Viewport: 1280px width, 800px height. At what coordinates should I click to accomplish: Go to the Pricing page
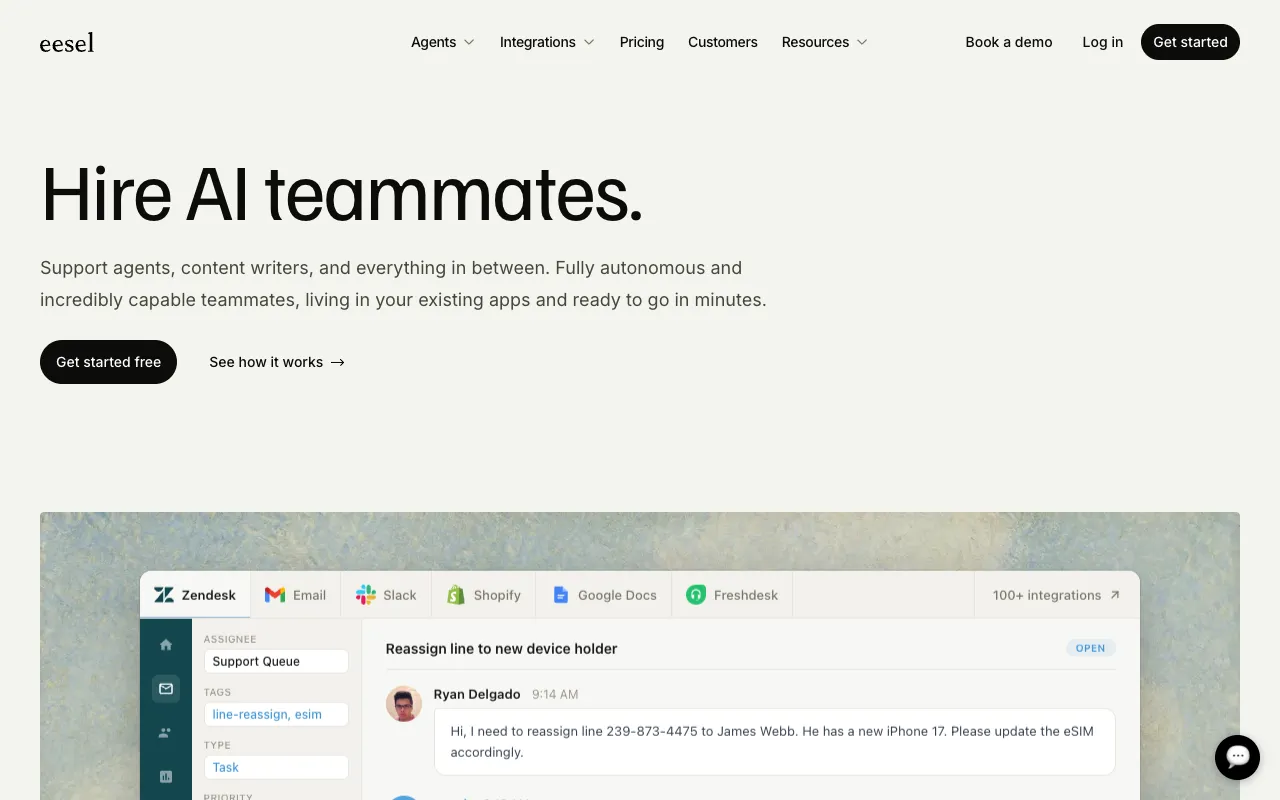coord(642,42)
